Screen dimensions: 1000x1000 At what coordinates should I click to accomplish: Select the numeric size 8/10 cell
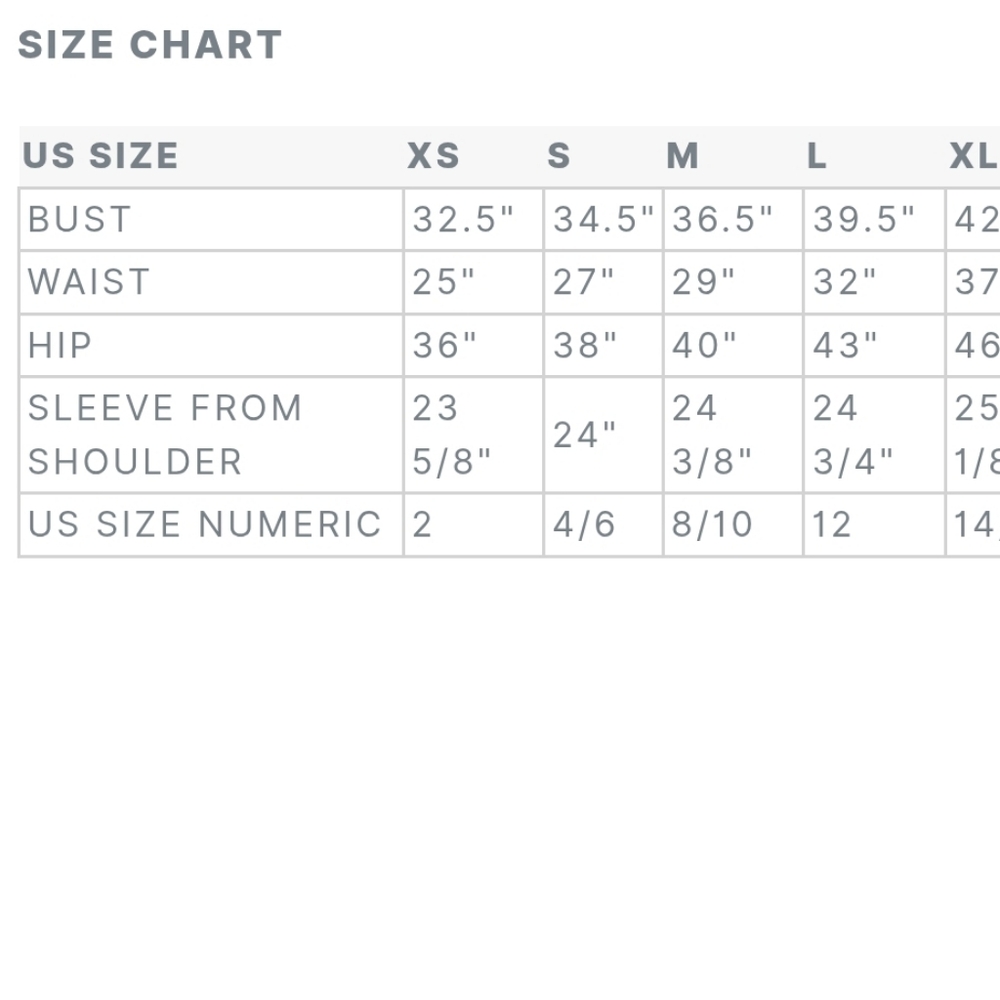coord(712,524)
